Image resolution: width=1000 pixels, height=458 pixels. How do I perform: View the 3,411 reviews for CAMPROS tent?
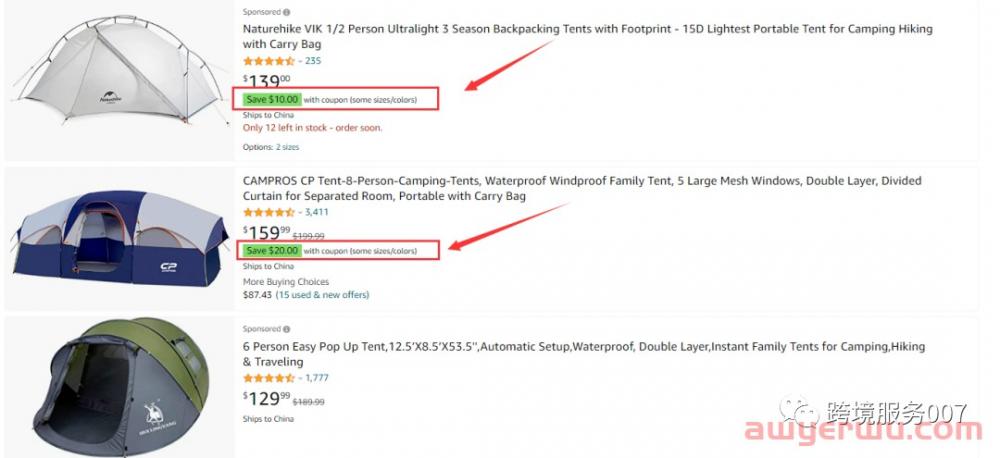pyautogui.click(x=316, y=212)
